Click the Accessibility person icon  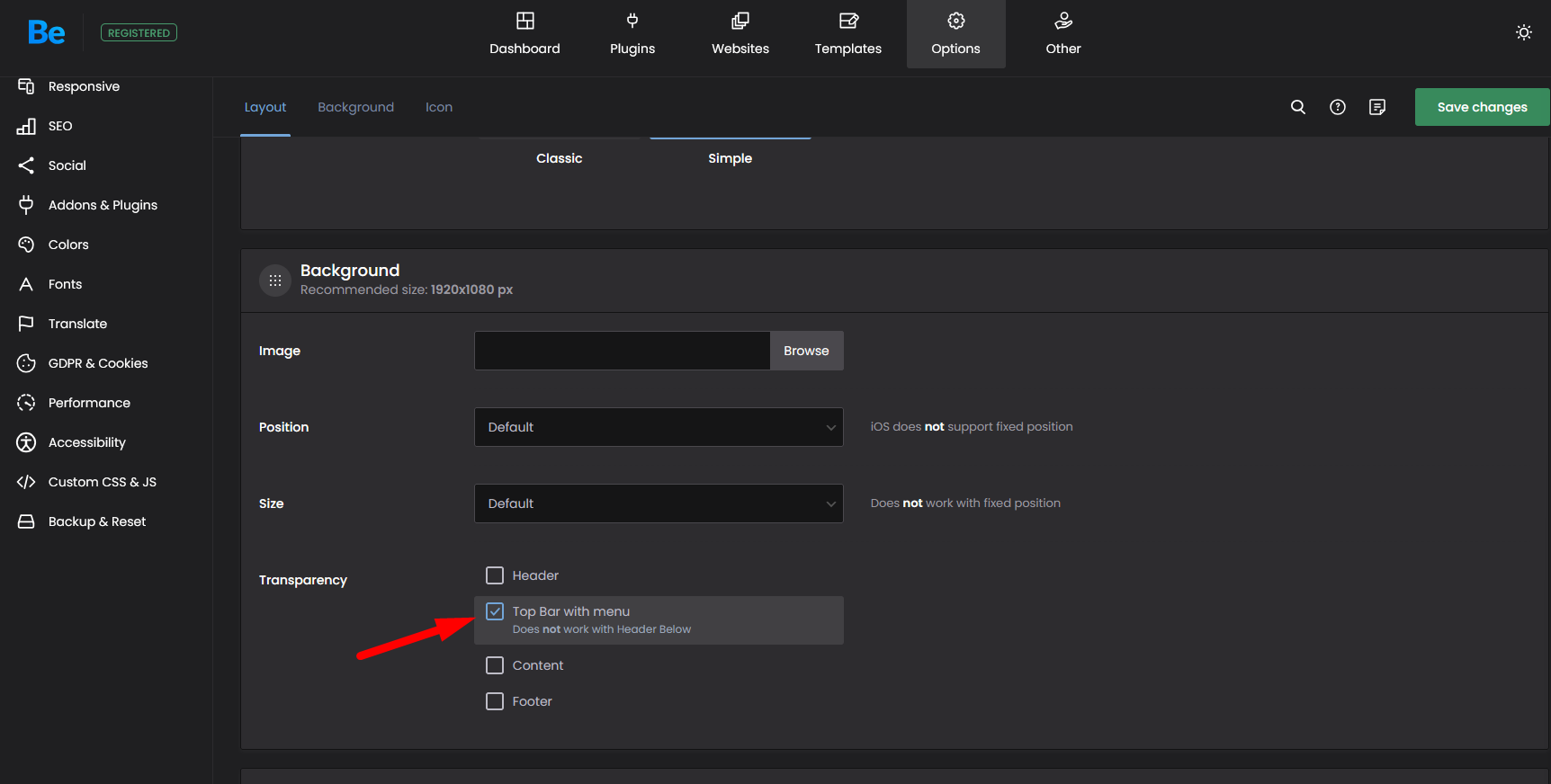(26, 442)
